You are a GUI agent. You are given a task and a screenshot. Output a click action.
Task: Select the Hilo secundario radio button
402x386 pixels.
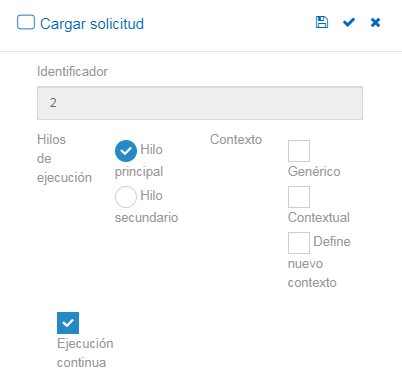pos(126,197)
